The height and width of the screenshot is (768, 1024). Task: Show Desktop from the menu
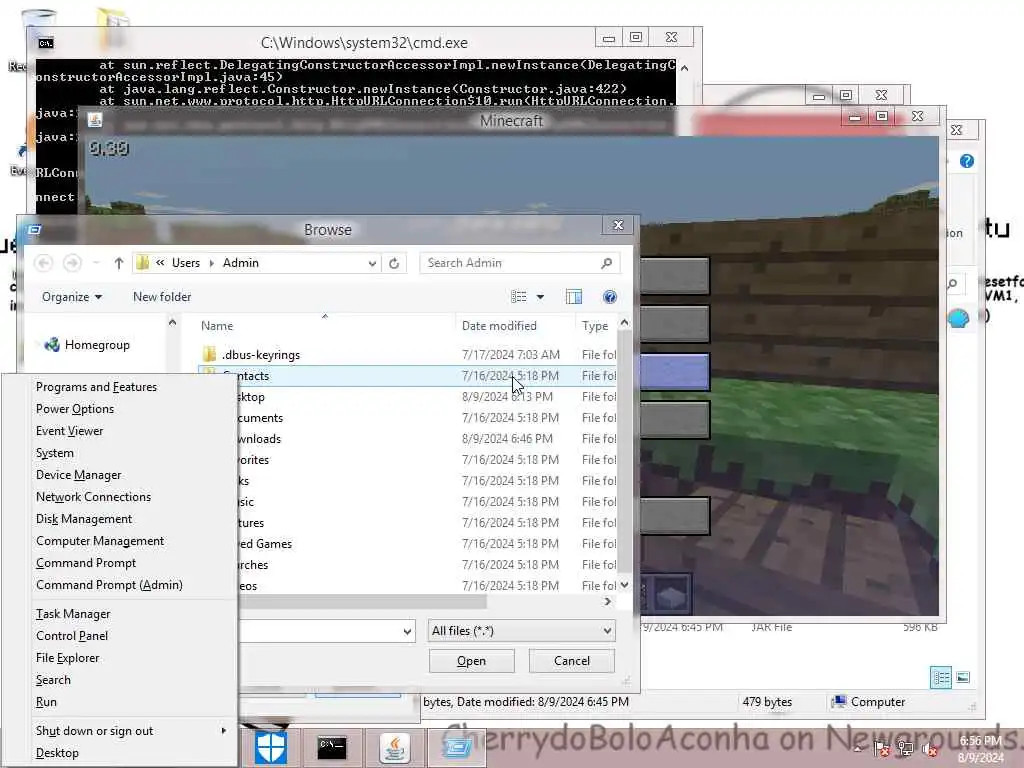57,753
